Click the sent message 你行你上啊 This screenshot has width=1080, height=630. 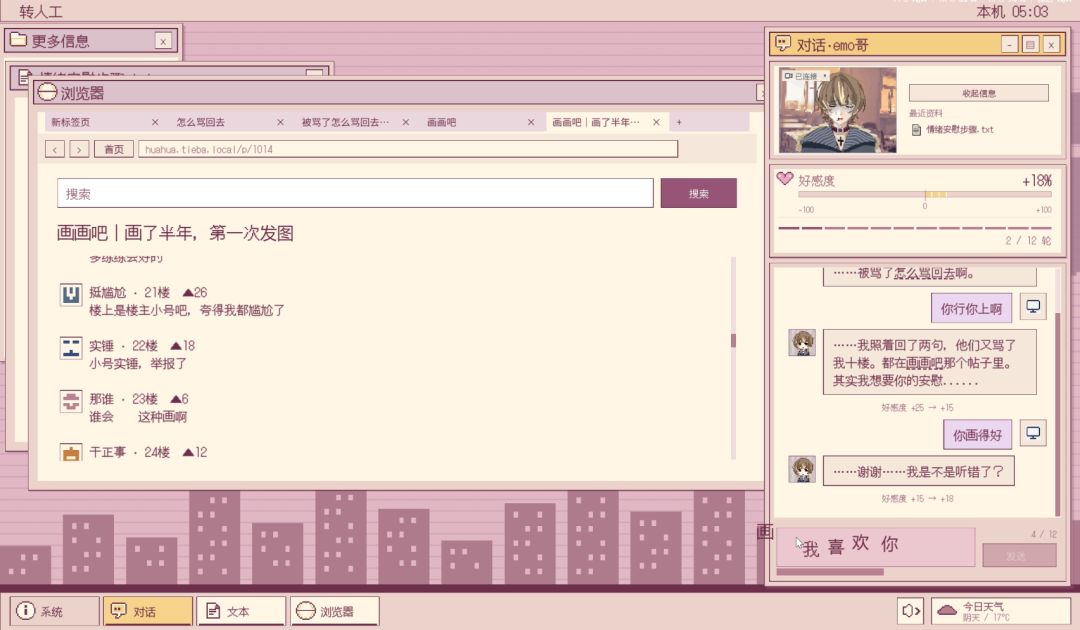971,308
